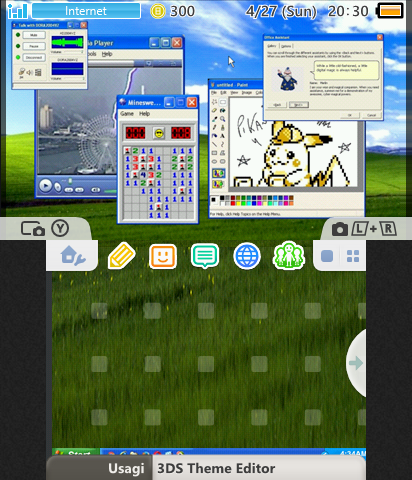Screen dimensions: 412x480
Task: Open the Friend List smiley icon
Action: pos(163,256)
